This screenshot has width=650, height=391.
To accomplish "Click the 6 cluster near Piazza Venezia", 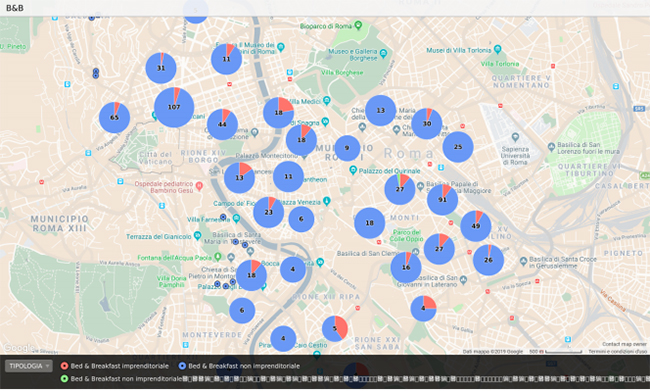I will [x=301, y=219].
